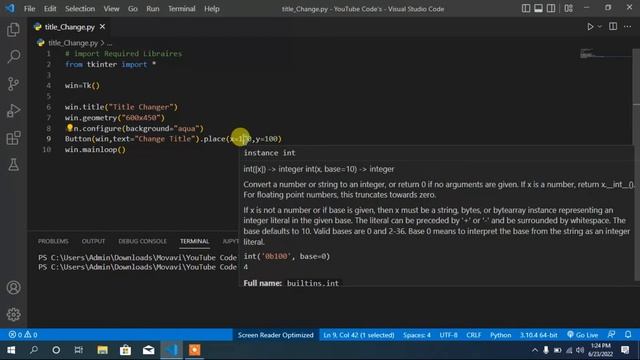The height and width of the screenshot is (360, 640).
Task: Open the Testing flask view
Action: 13,165
